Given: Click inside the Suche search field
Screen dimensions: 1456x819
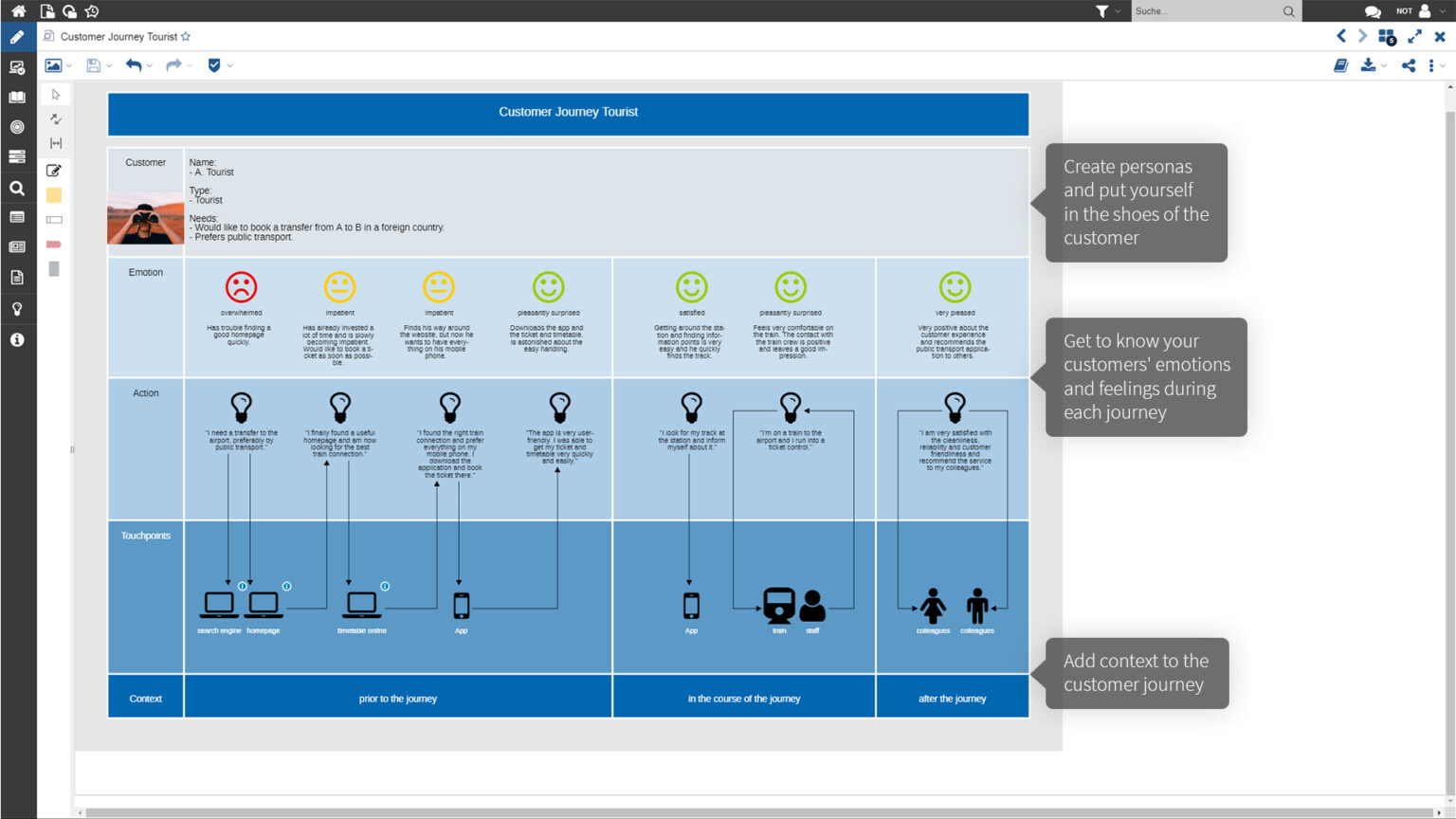Looking at the screenshot, I should coord(1204,10).
